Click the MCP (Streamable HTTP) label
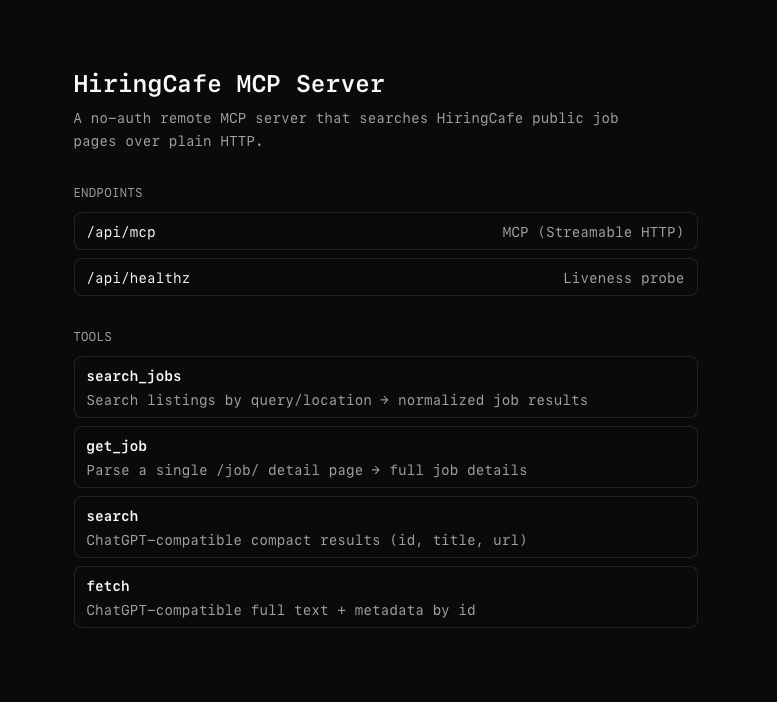This screenshot has width=777, height=702. tap(593, 232)
